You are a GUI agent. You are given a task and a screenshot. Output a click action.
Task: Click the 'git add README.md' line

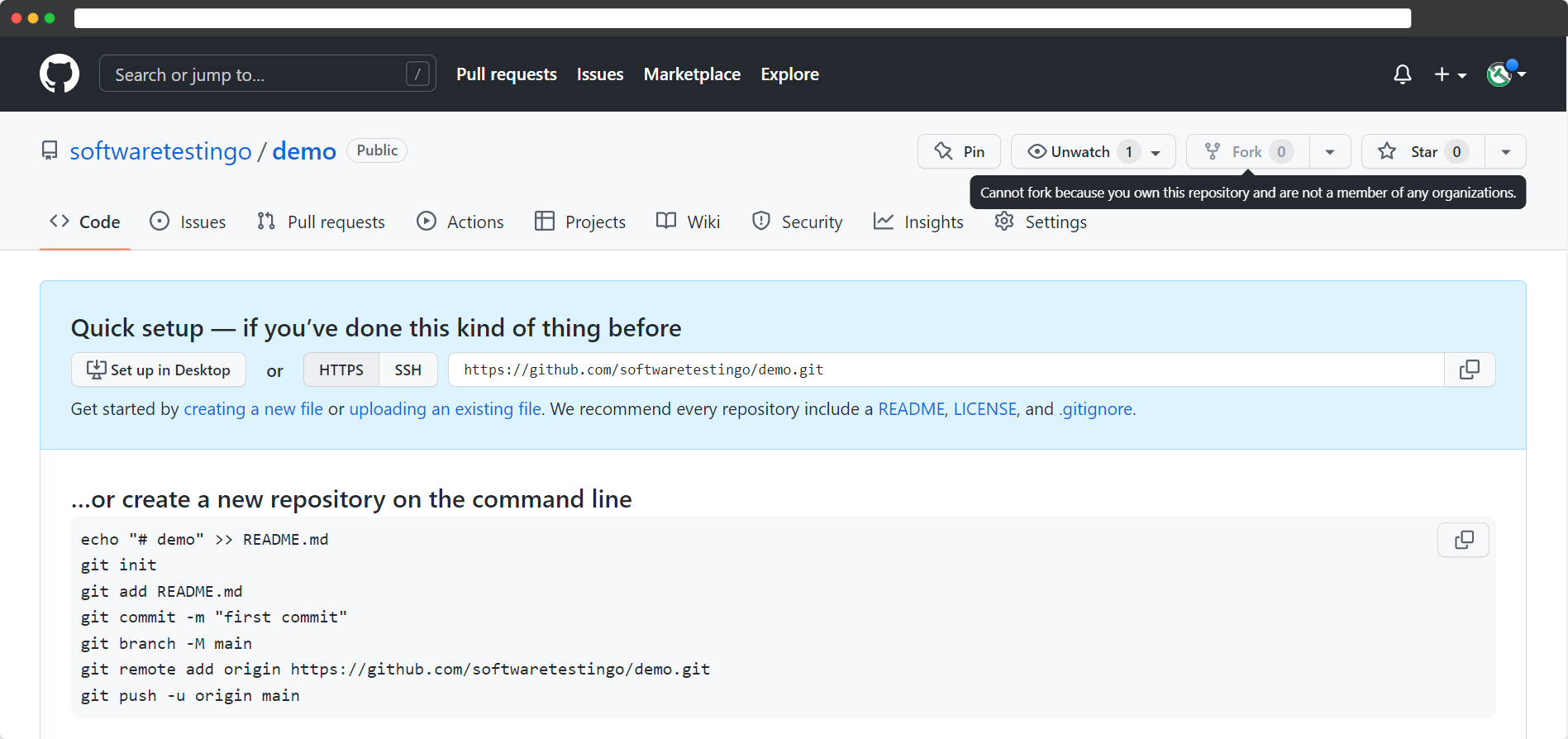pyautogui.click(x=161, y=592)
